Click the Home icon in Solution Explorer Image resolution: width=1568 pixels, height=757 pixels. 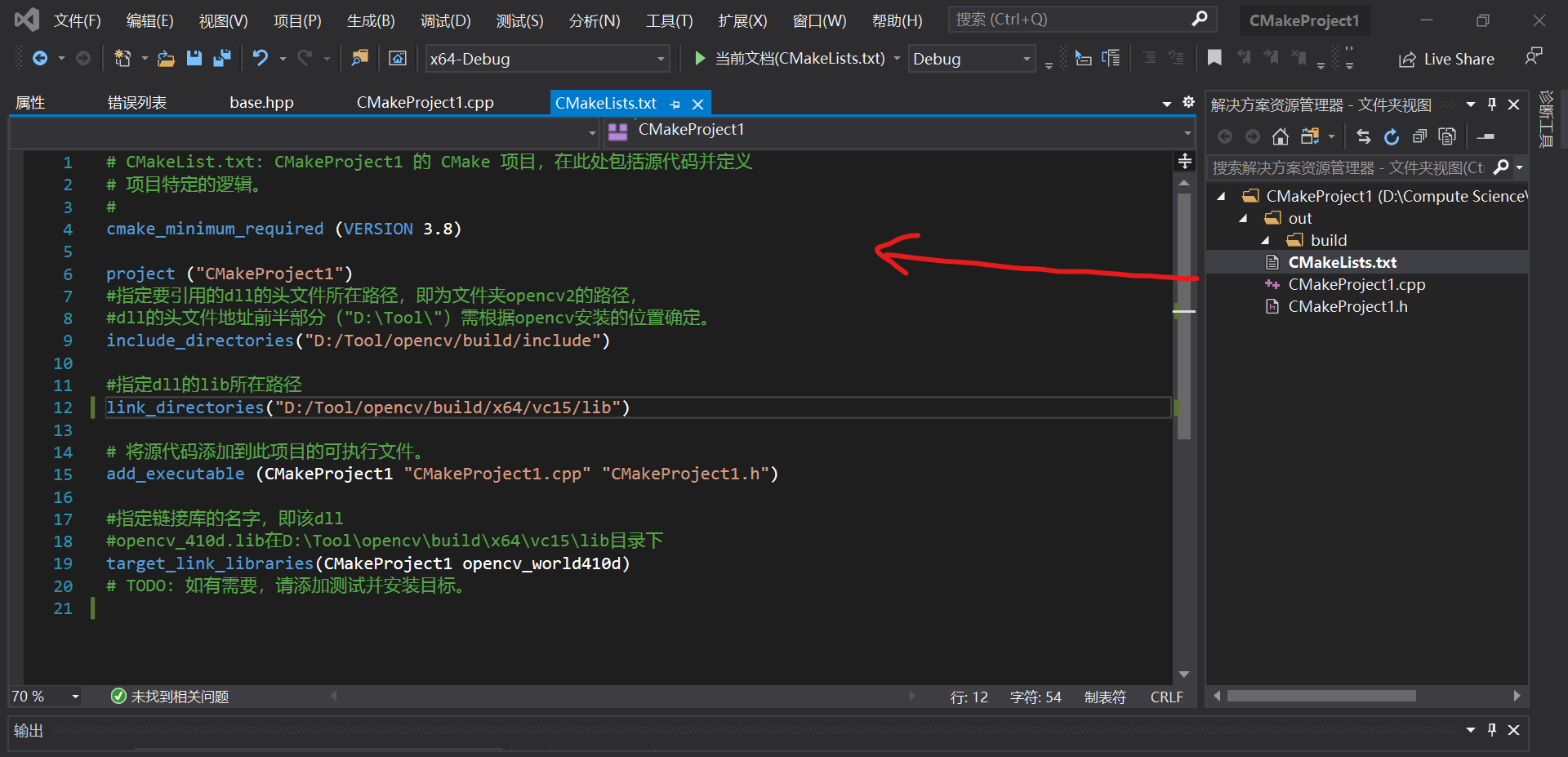(x=1280, y=136)
